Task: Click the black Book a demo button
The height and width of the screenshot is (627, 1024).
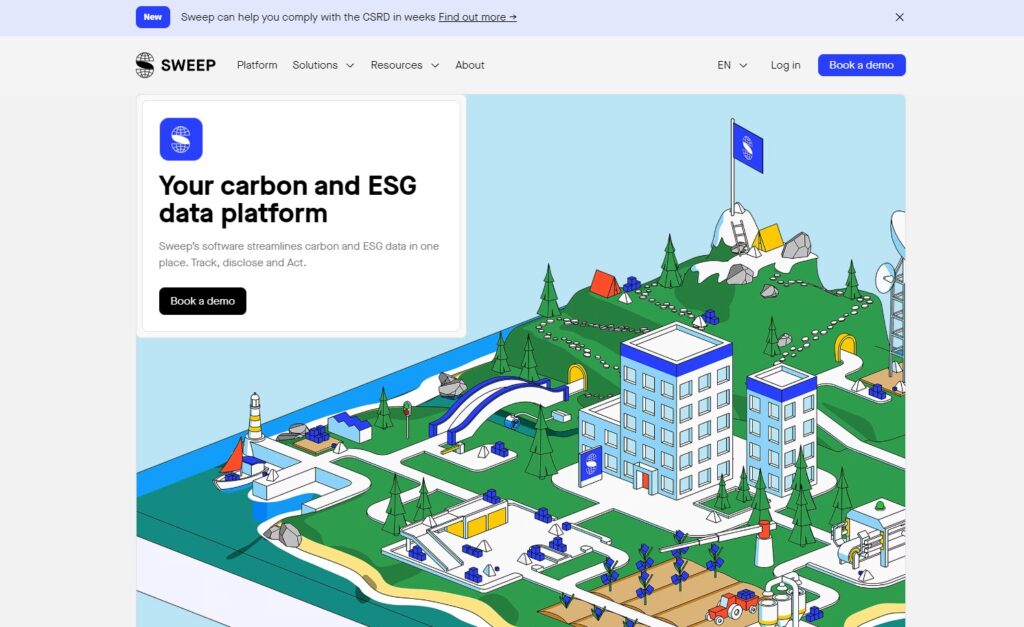Action: coord(202,301)
